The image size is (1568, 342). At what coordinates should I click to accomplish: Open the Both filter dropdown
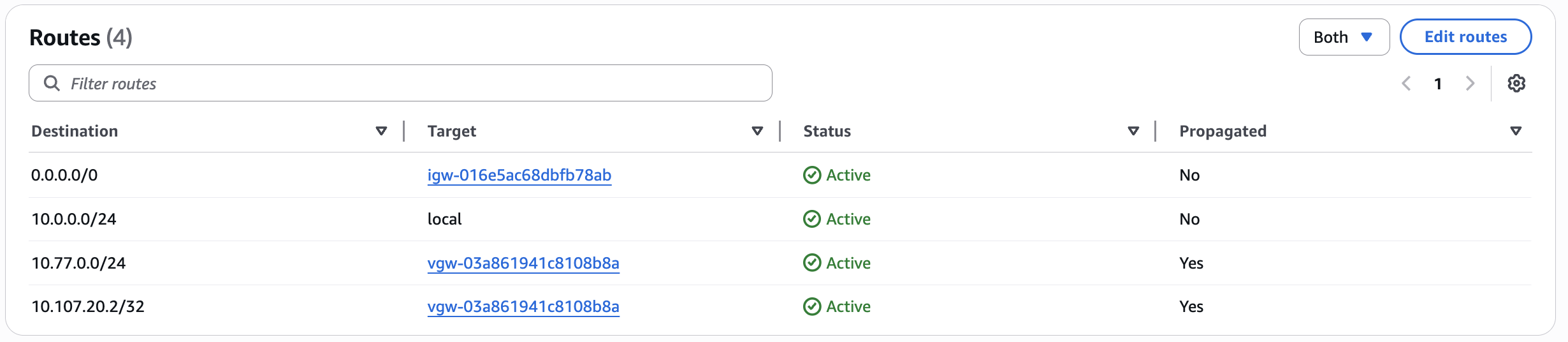(x=1344, y=37)
